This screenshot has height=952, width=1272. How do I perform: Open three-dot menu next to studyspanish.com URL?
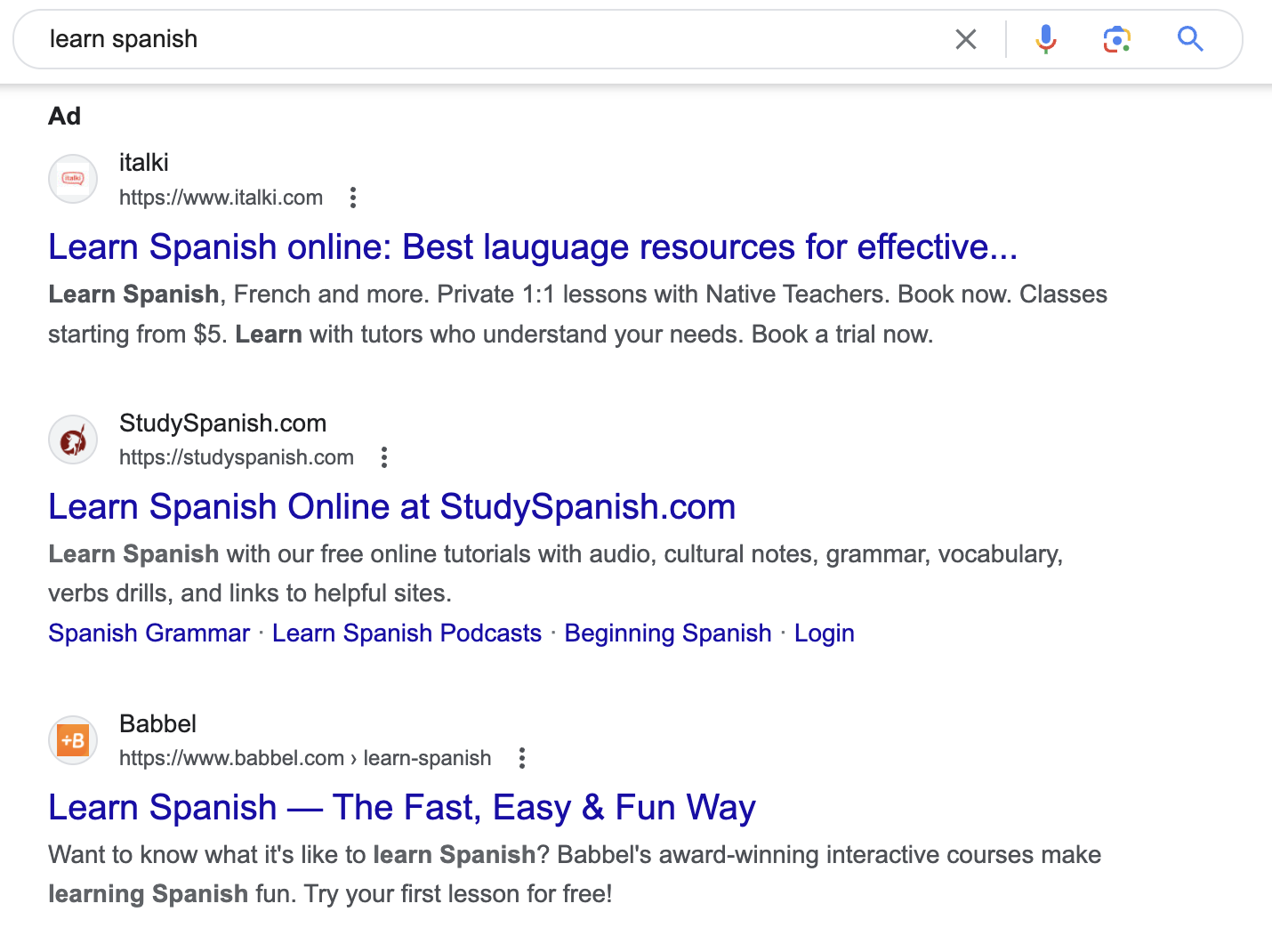click(x=384, y=457)
